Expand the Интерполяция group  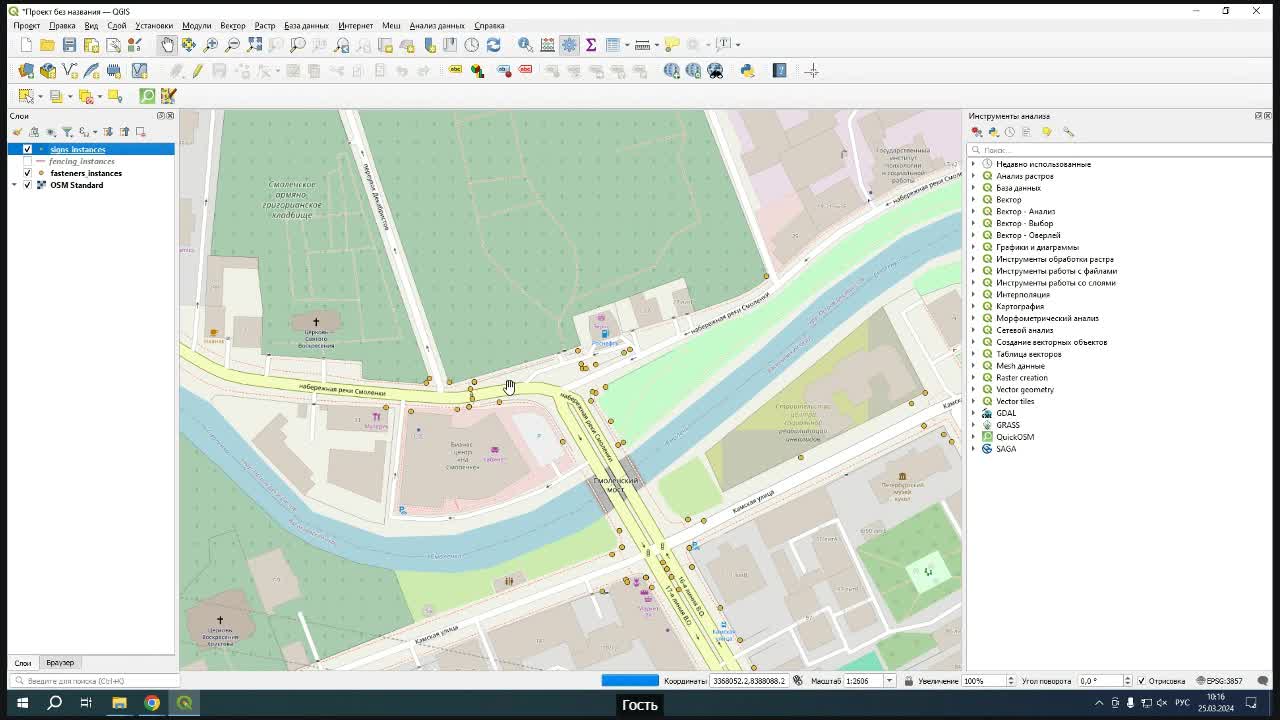[974, 294]
